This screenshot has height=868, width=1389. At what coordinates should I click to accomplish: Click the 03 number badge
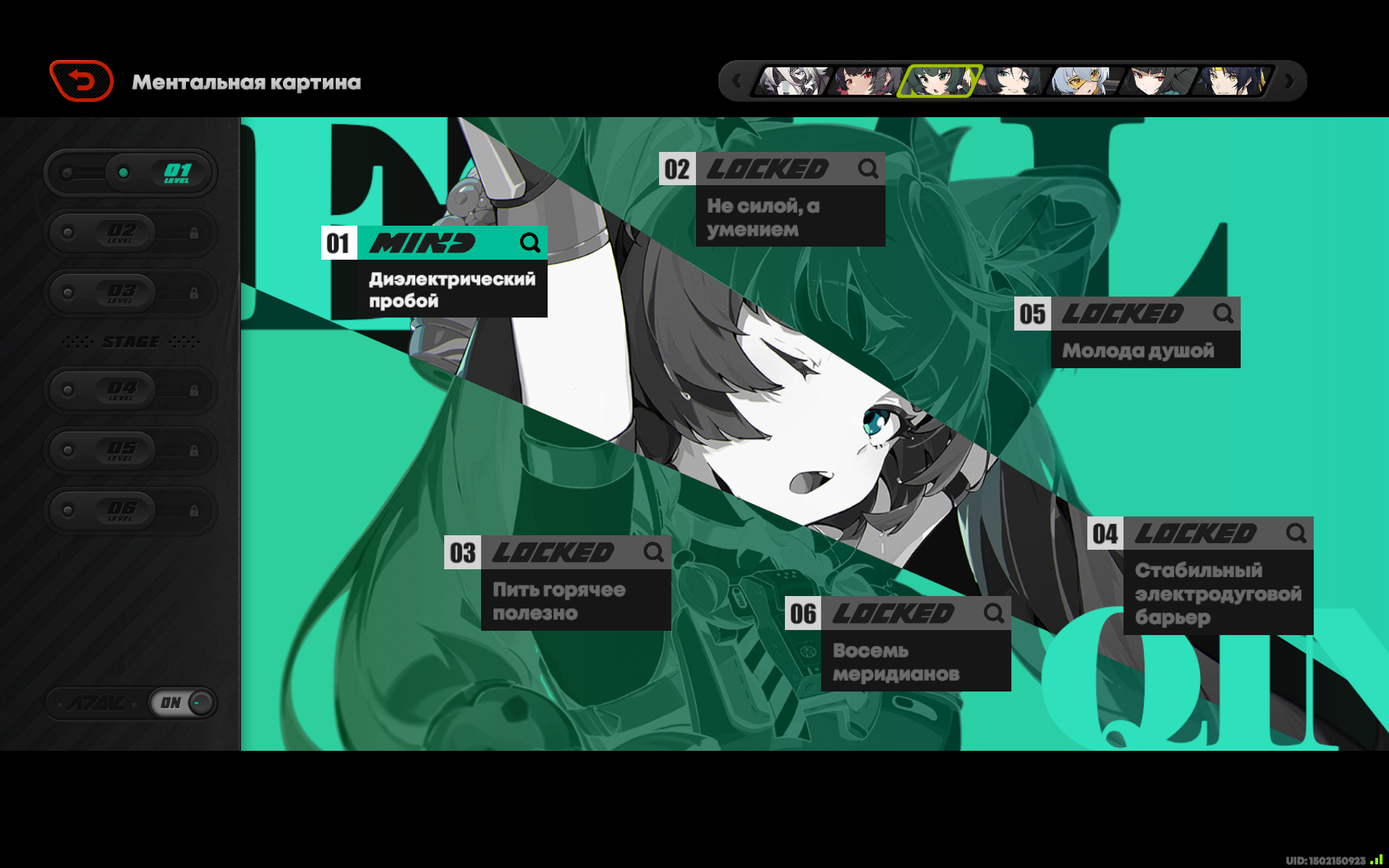point(462,553)
